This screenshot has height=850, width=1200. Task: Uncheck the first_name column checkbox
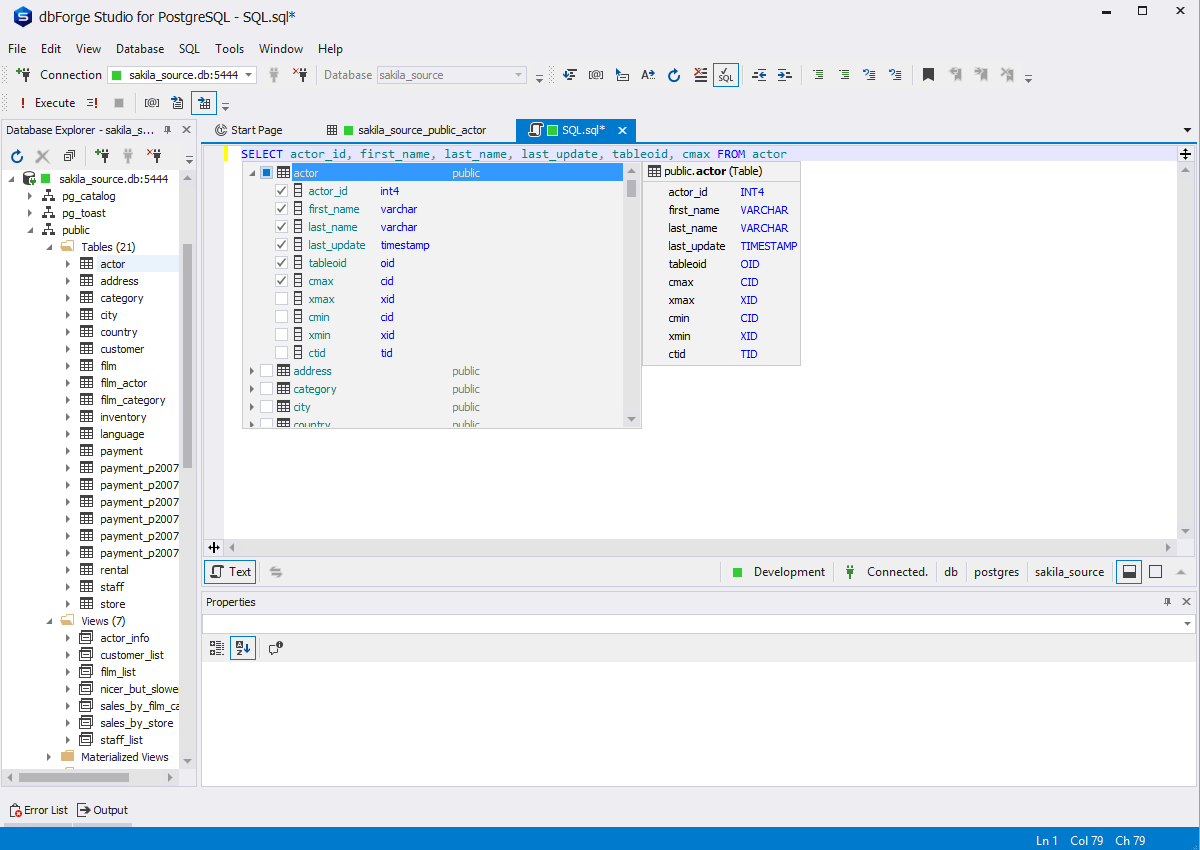281,209
